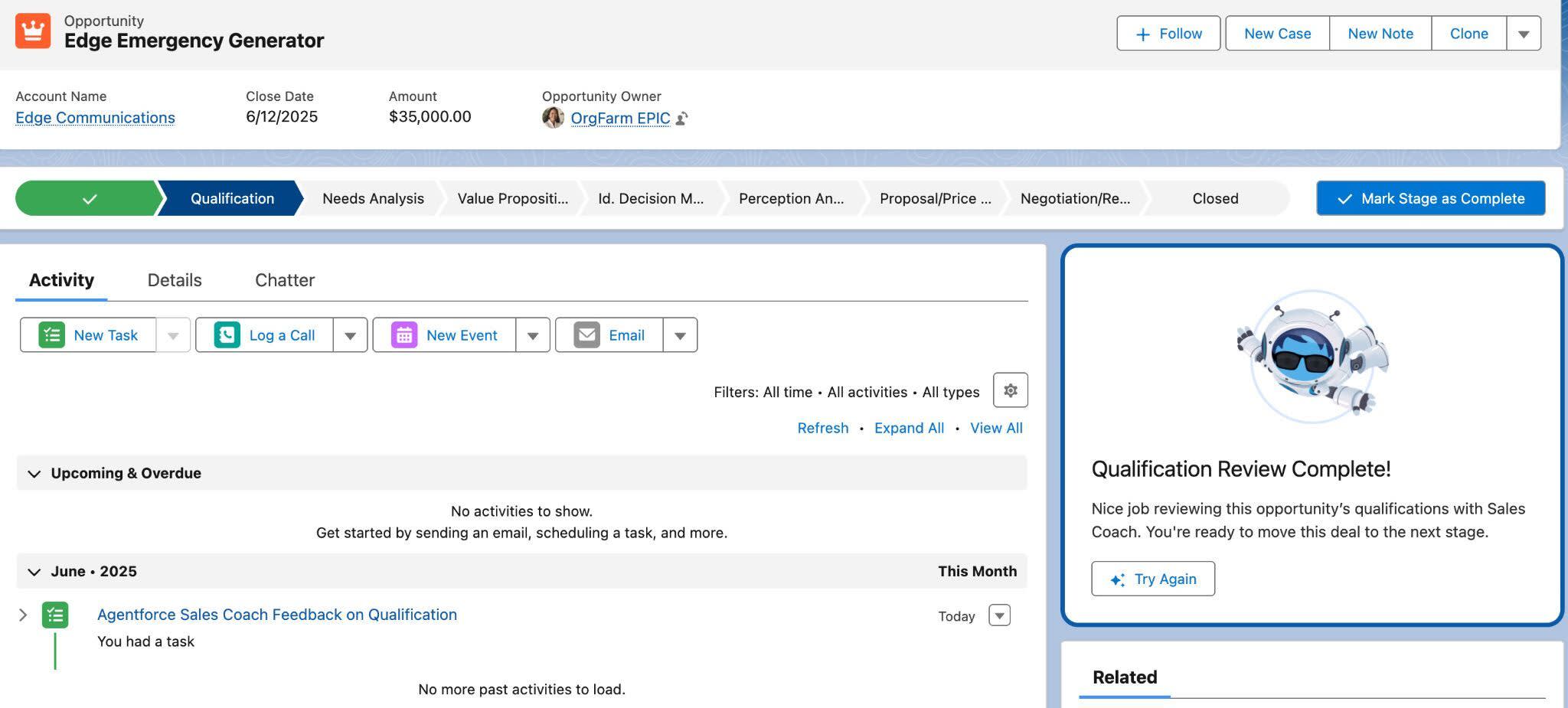Image resolution: width=1568 pixels, height=708 pixels.
Task: Select the Closed stage
Action: click(1215, 198)
